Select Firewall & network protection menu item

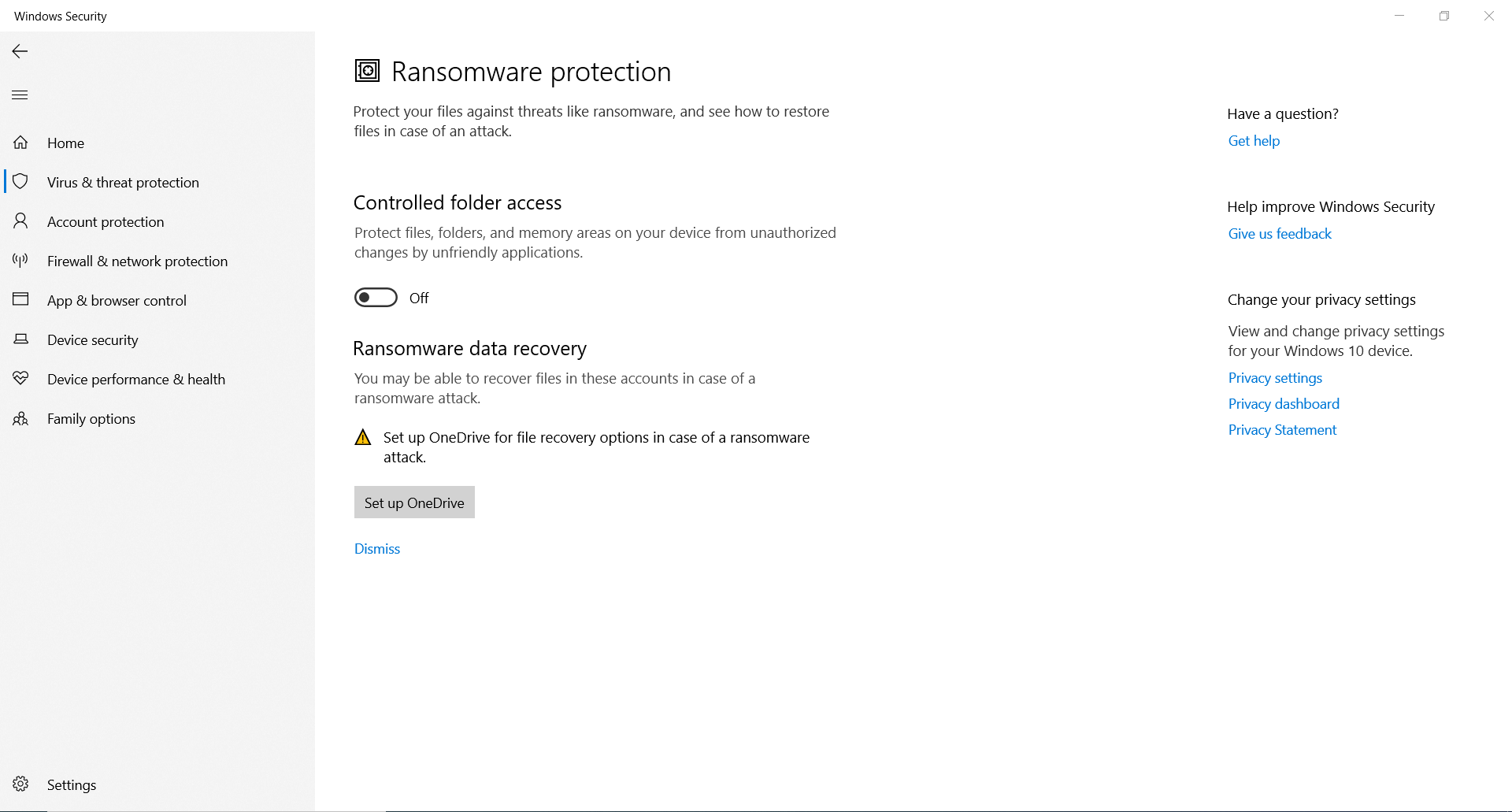point(137,261)
